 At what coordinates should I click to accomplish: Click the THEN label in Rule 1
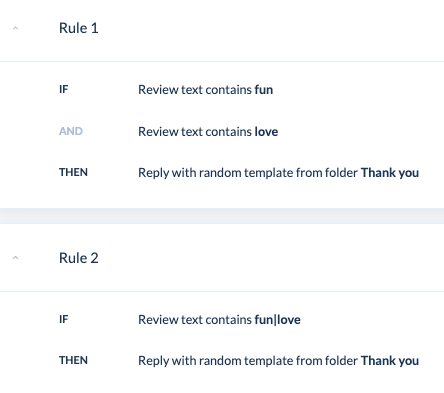tap(73, 172)
